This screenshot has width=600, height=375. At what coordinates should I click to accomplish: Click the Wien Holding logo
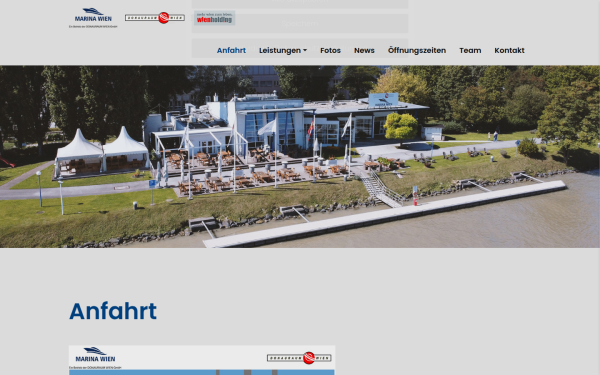(214, 18)
